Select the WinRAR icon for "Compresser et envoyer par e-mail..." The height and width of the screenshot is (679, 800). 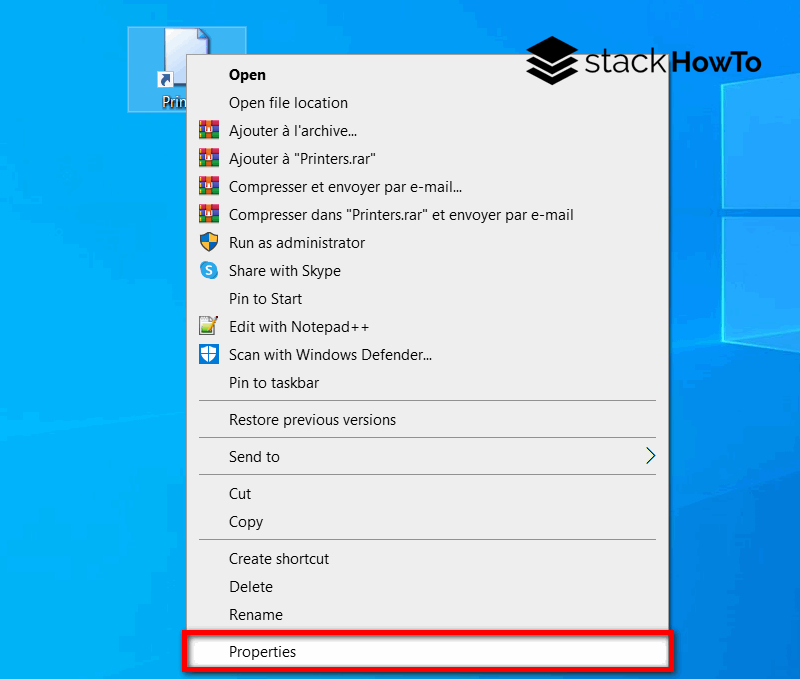coord(209,186)
